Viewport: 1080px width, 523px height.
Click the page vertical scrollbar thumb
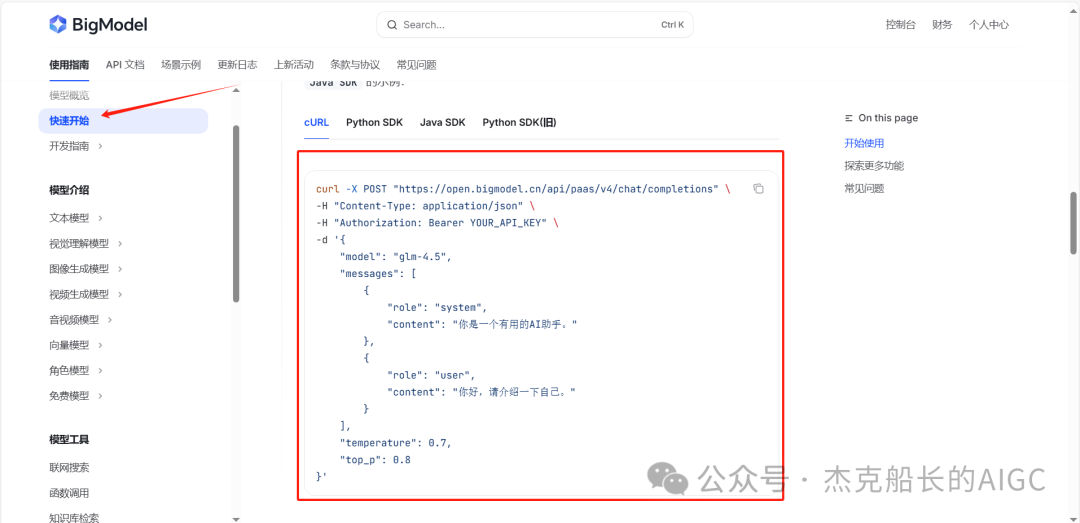pos(1074,223)
